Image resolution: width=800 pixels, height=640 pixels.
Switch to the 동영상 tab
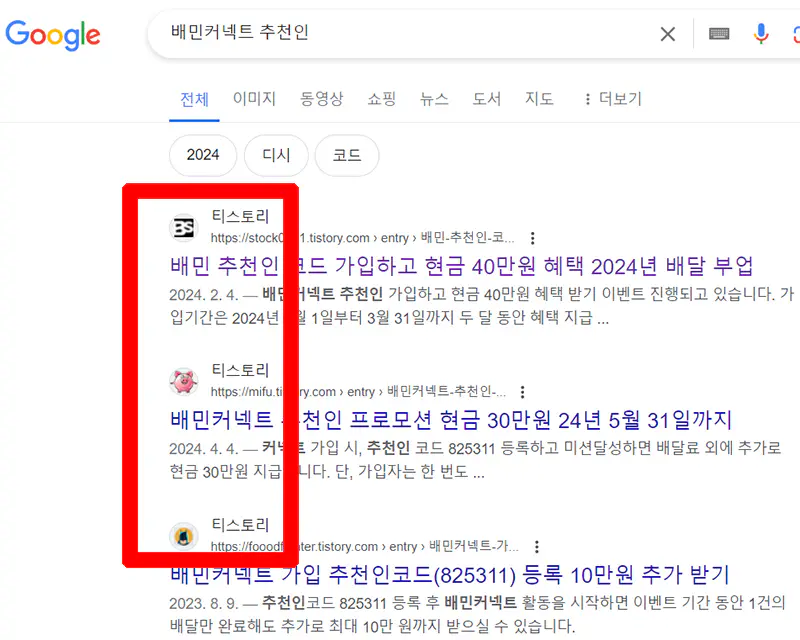[321, 98]
